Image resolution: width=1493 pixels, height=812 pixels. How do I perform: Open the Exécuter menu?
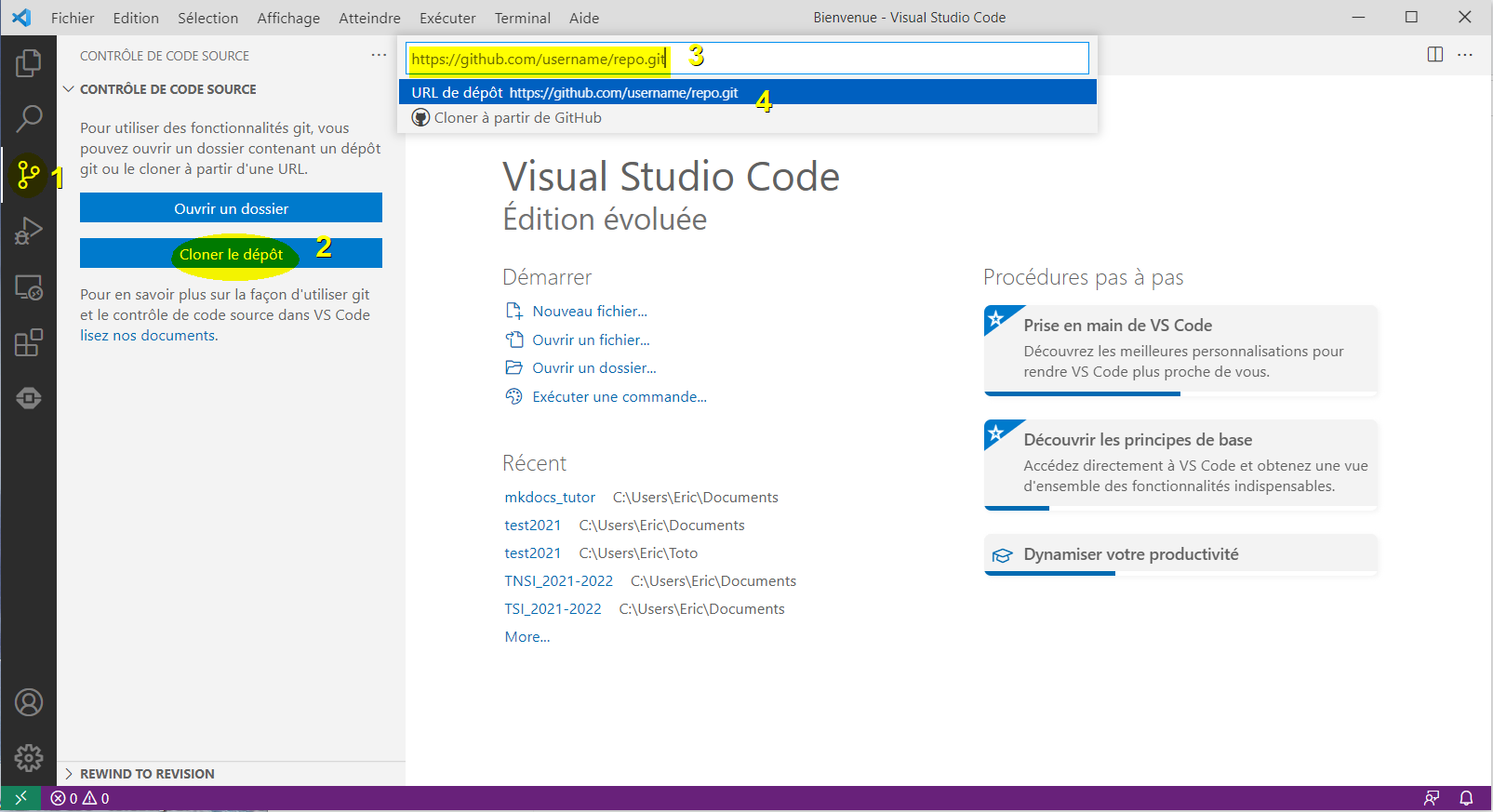447,18
